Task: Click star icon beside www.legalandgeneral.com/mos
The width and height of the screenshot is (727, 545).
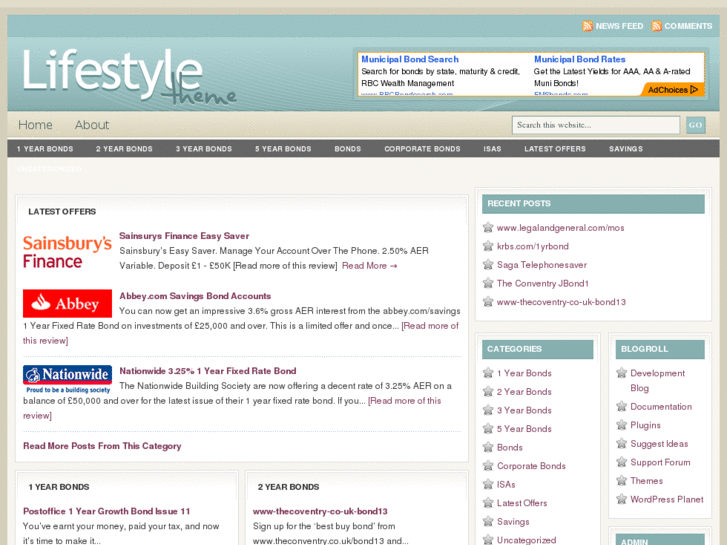Action: point(488,227)
